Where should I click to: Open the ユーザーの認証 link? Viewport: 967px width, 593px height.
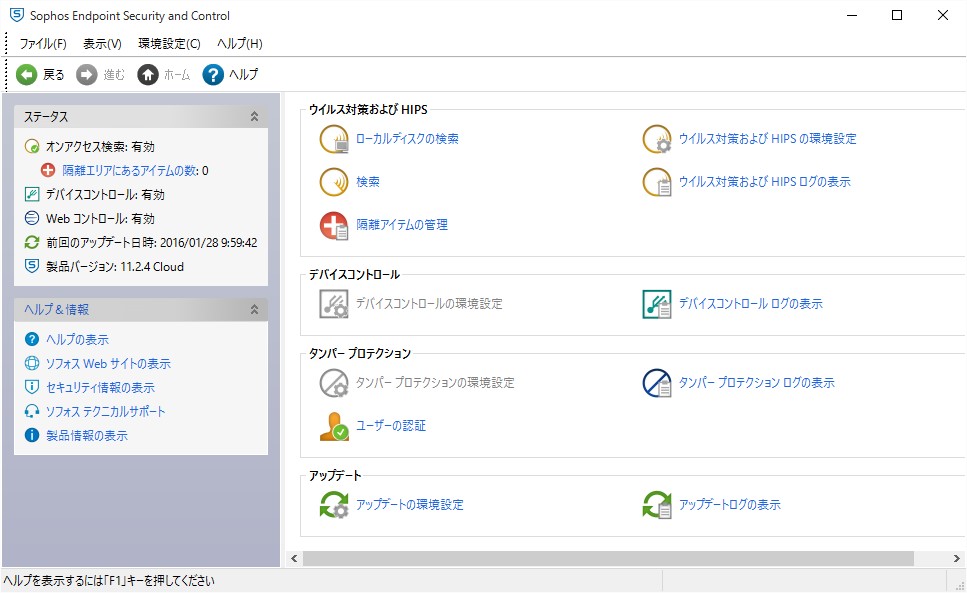pos(390,426)
